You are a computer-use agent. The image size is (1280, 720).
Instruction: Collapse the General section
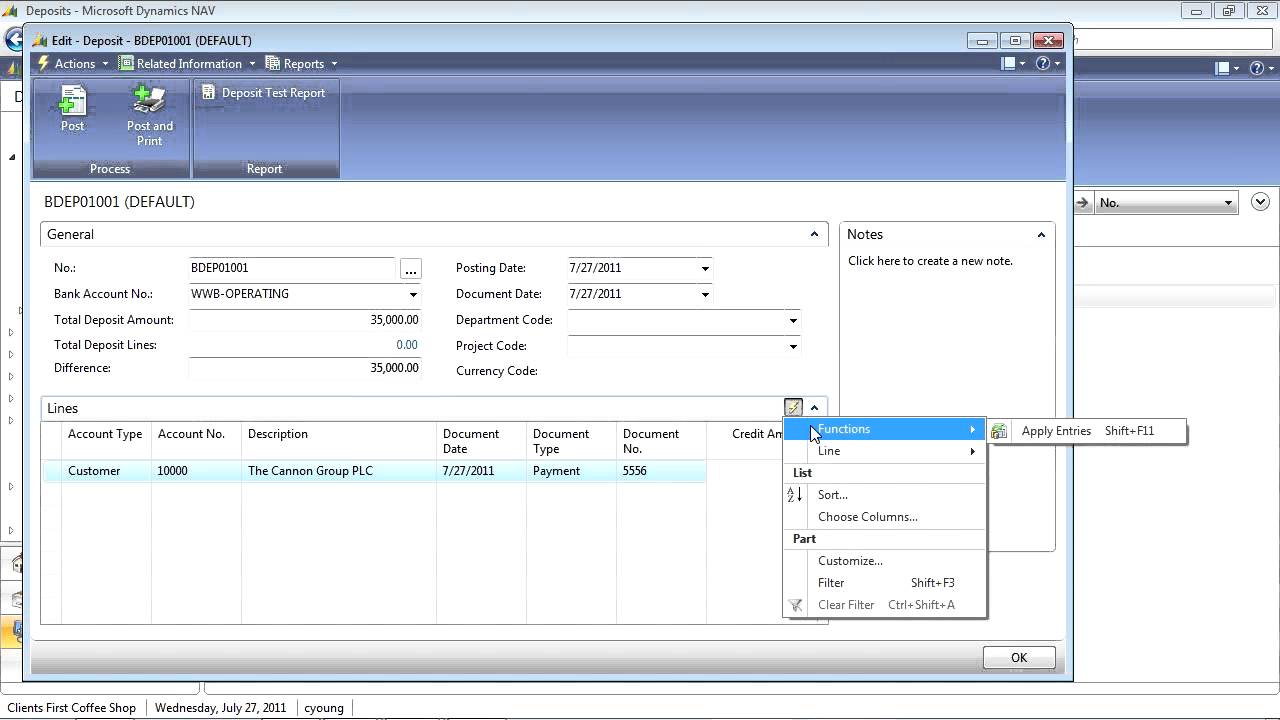coord(814,234)
